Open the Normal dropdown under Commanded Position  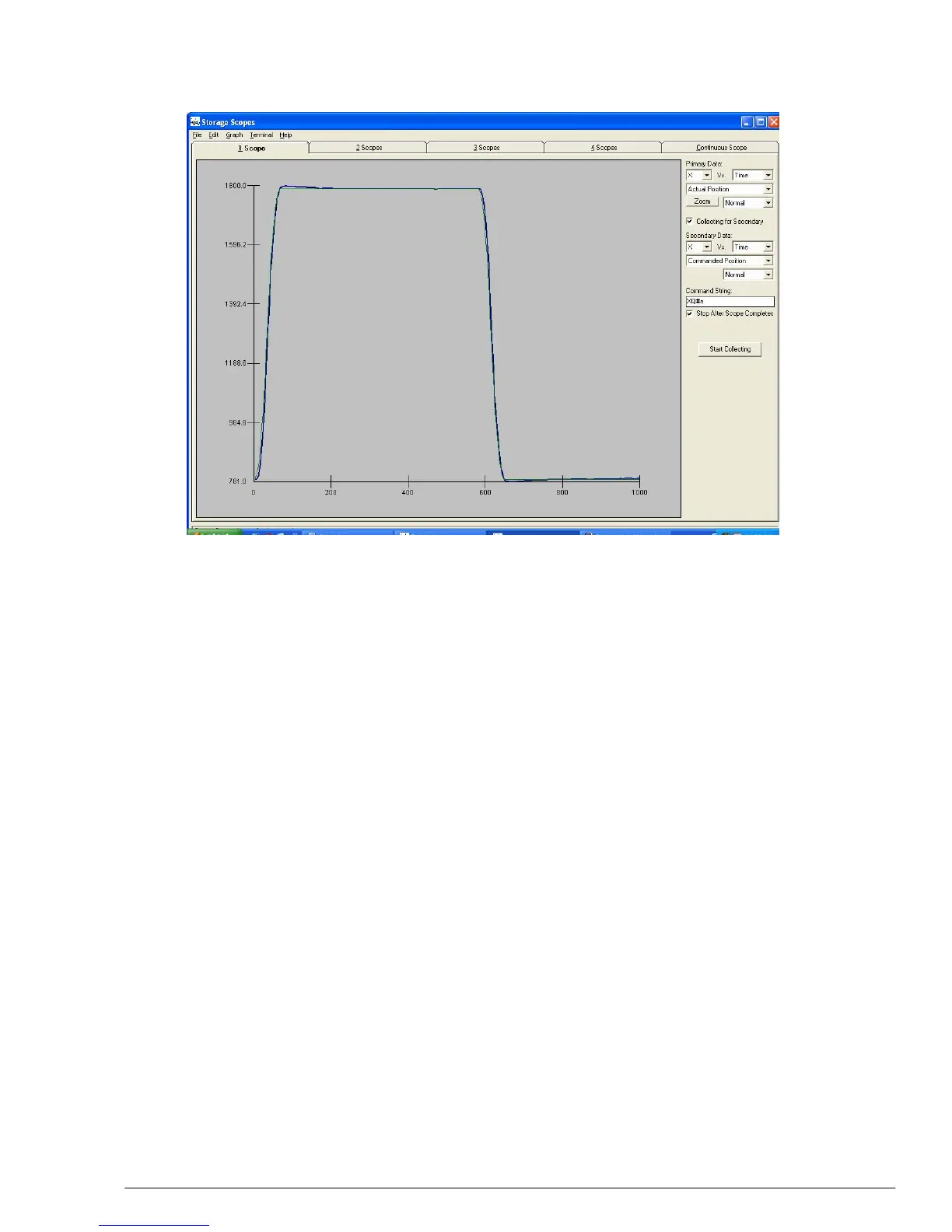pos(747,275)
